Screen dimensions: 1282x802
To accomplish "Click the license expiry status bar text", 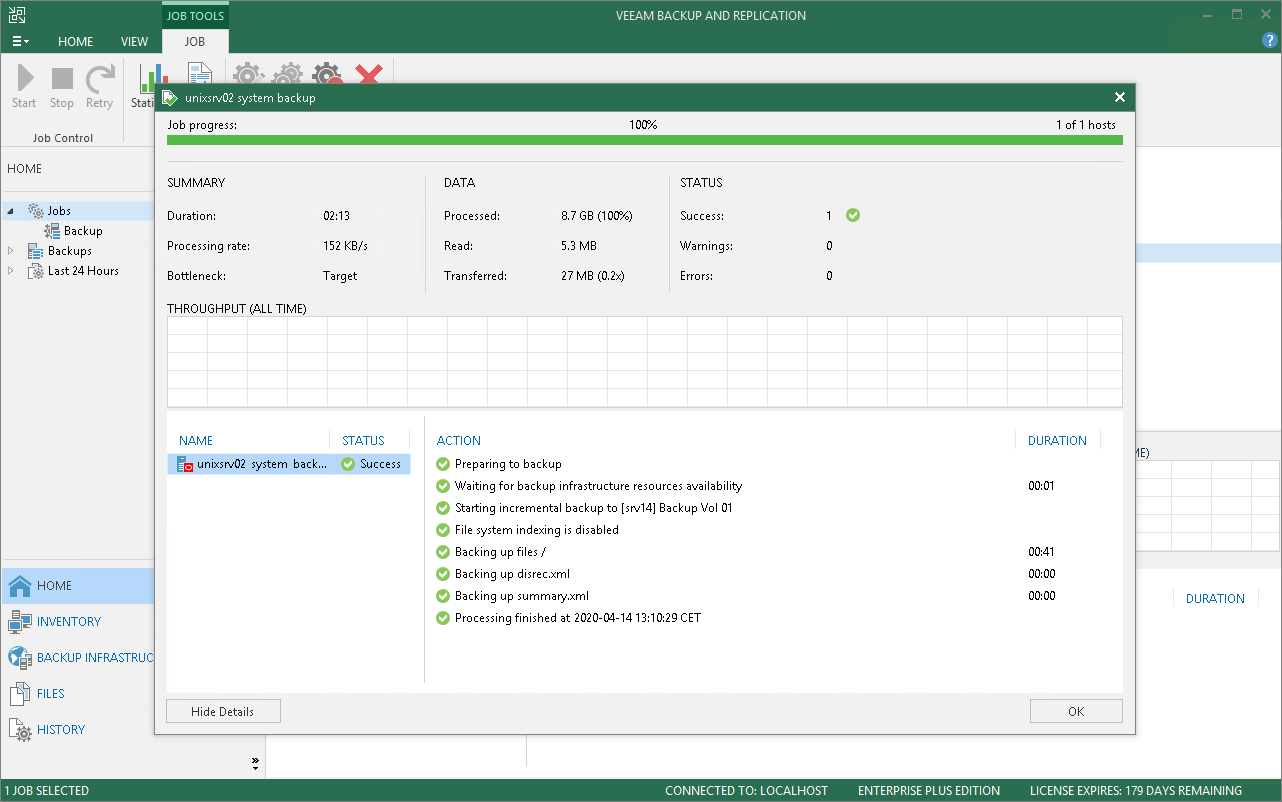I will click(1136, 791).
